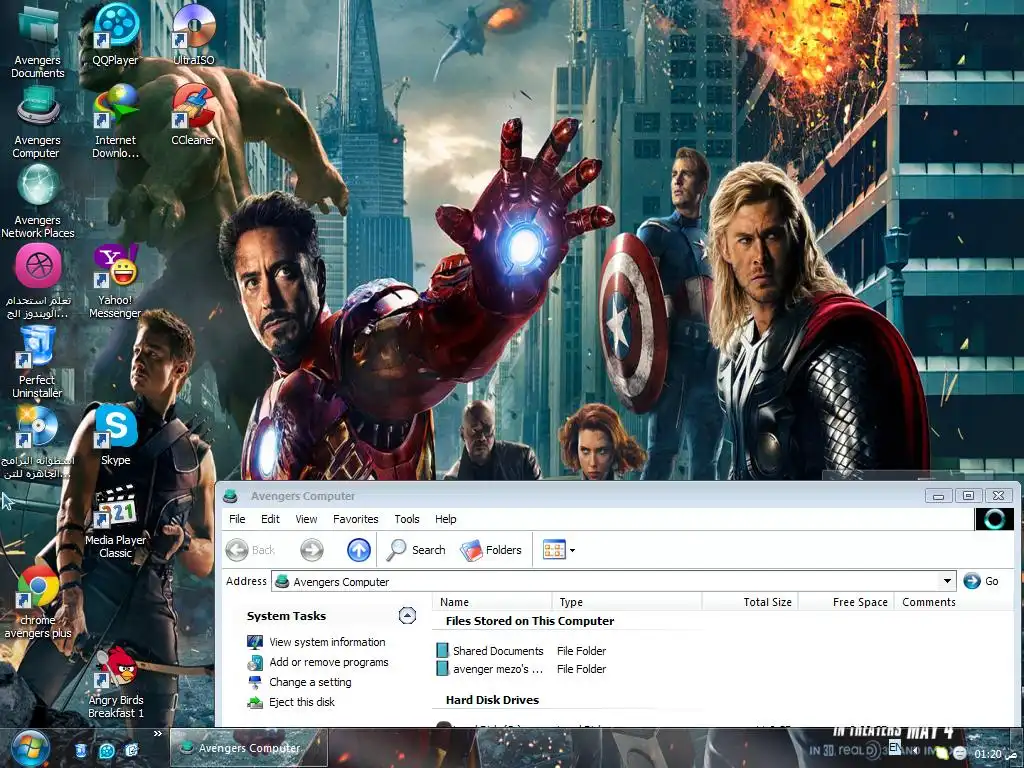Launch Yahoo! Messenger shortcut
1024x768 pixels.
[x=115, y=281]
